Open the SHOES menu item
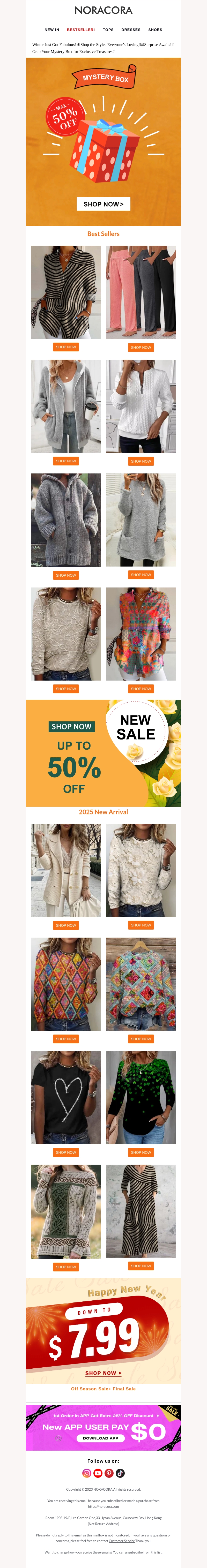 (155, 30)
